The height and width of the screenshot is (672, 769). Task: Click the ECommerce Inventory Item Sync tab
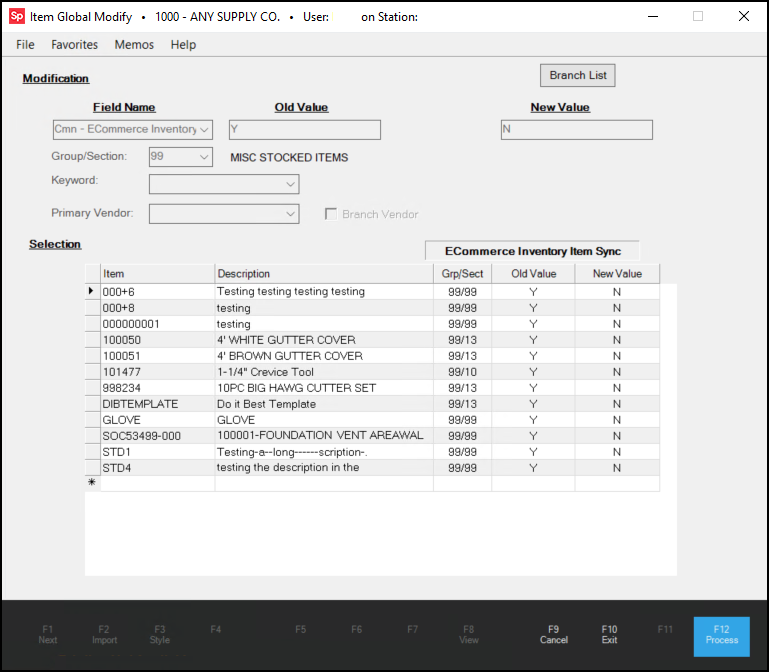click(531, 251)
